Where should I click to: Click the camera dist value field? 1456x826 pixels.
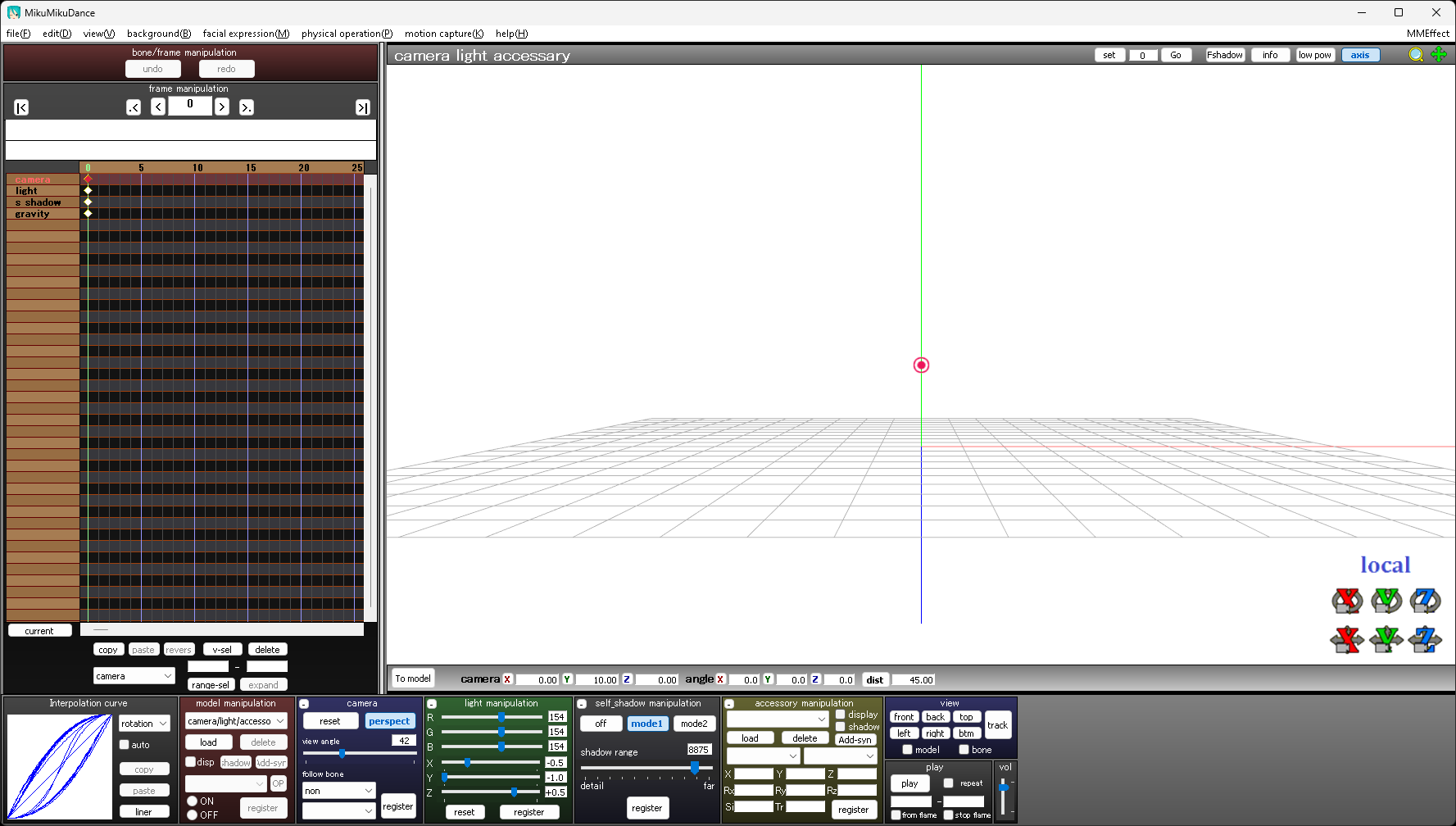pyautogui.click(x=914, y=680)
